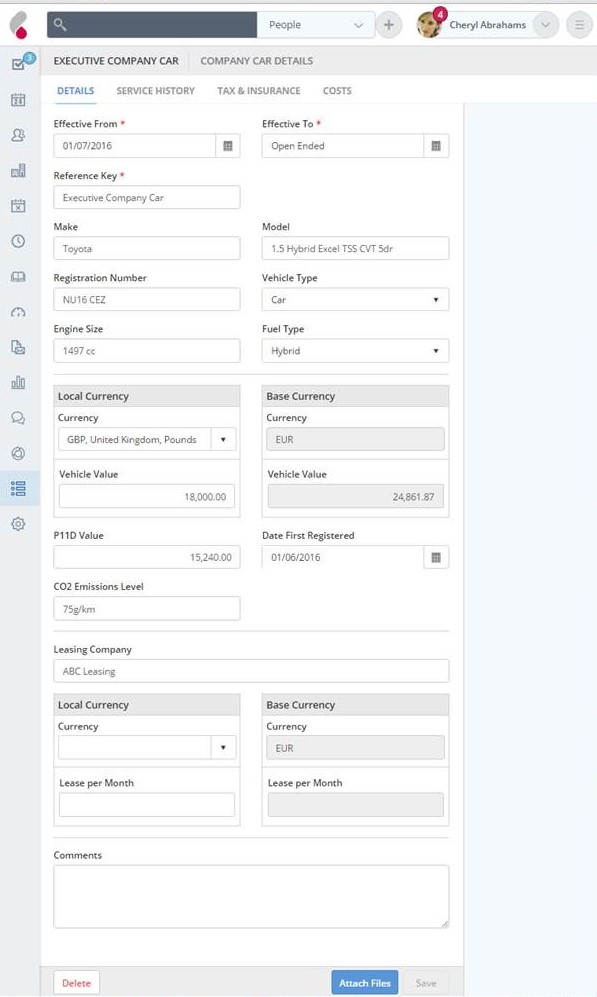
Task: Open Date First Registered calendar picker
Action: click(436, 558)
